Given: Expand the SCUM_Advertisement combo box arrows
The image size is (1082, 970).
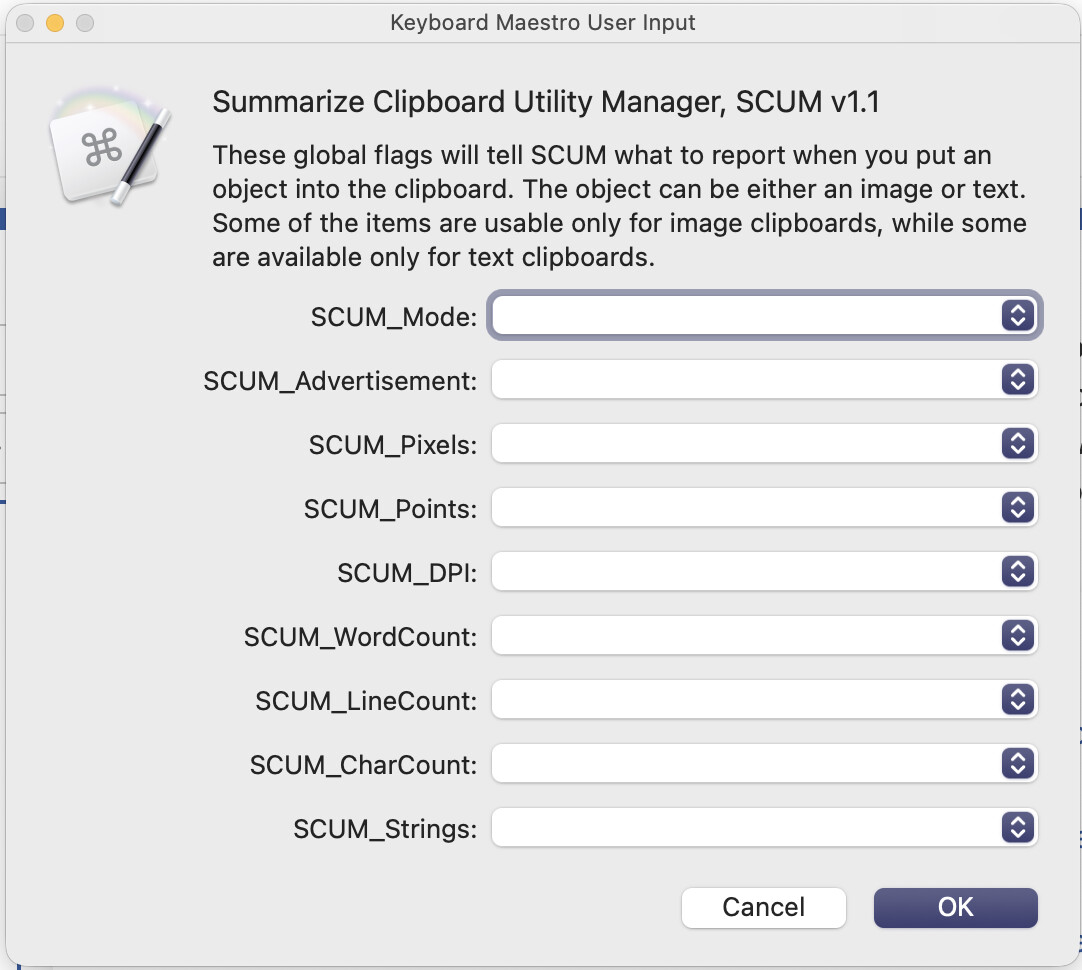Looking at the screenshot, I should click(x=1016, y=380).
